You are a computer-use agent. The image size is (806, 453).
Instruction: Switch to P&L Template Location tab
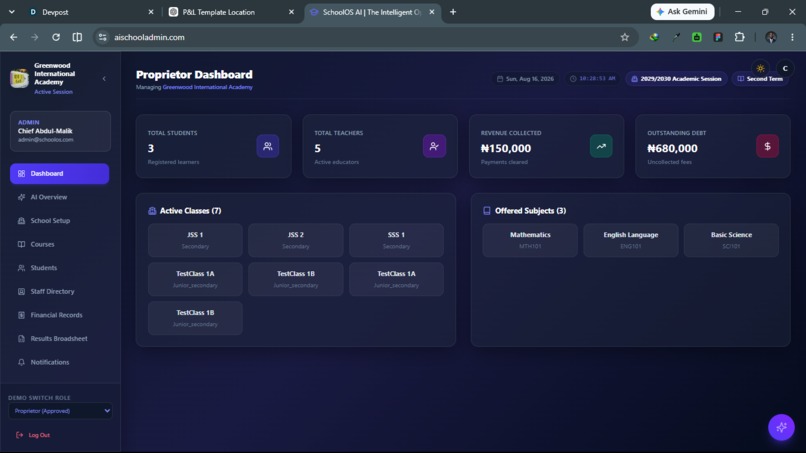pyautogui.click(x=231, y=12)
